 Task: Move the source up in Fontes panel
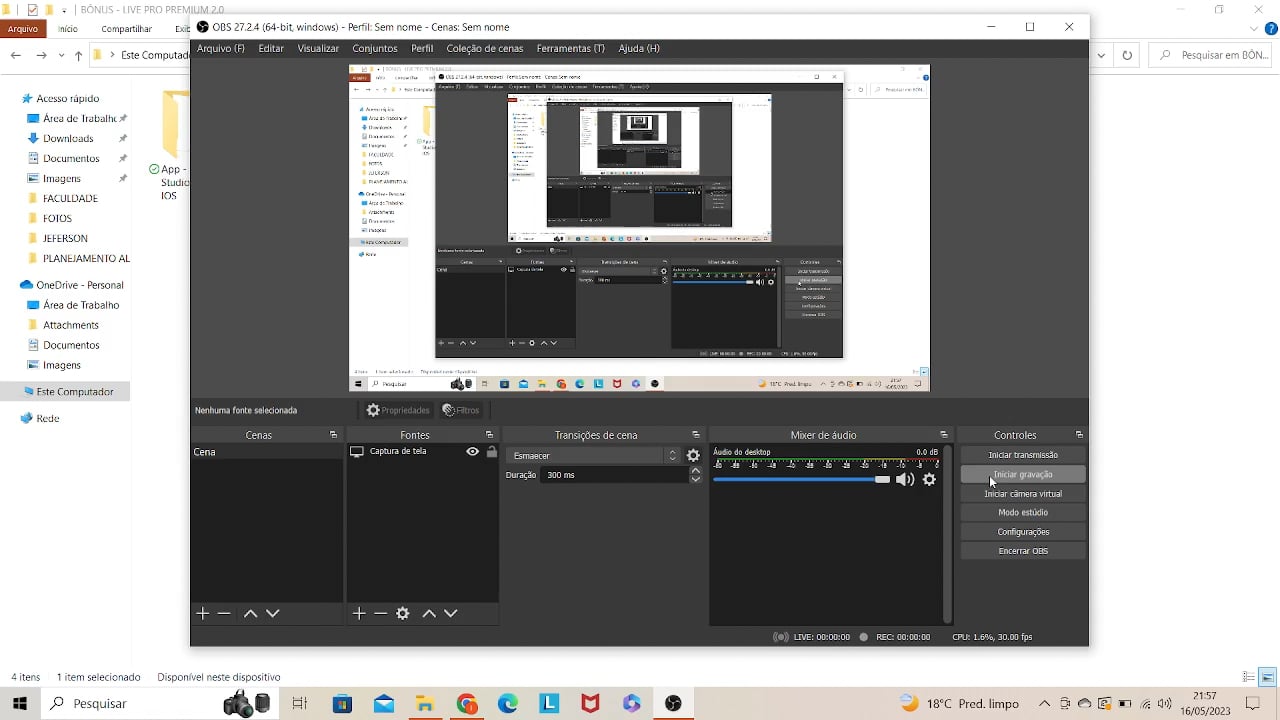429,613
